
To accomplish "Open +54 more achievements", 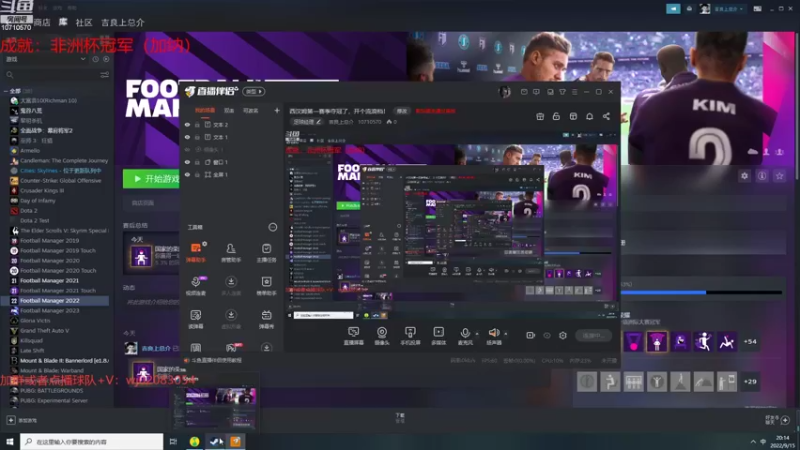I will click(x=750, y=341).
